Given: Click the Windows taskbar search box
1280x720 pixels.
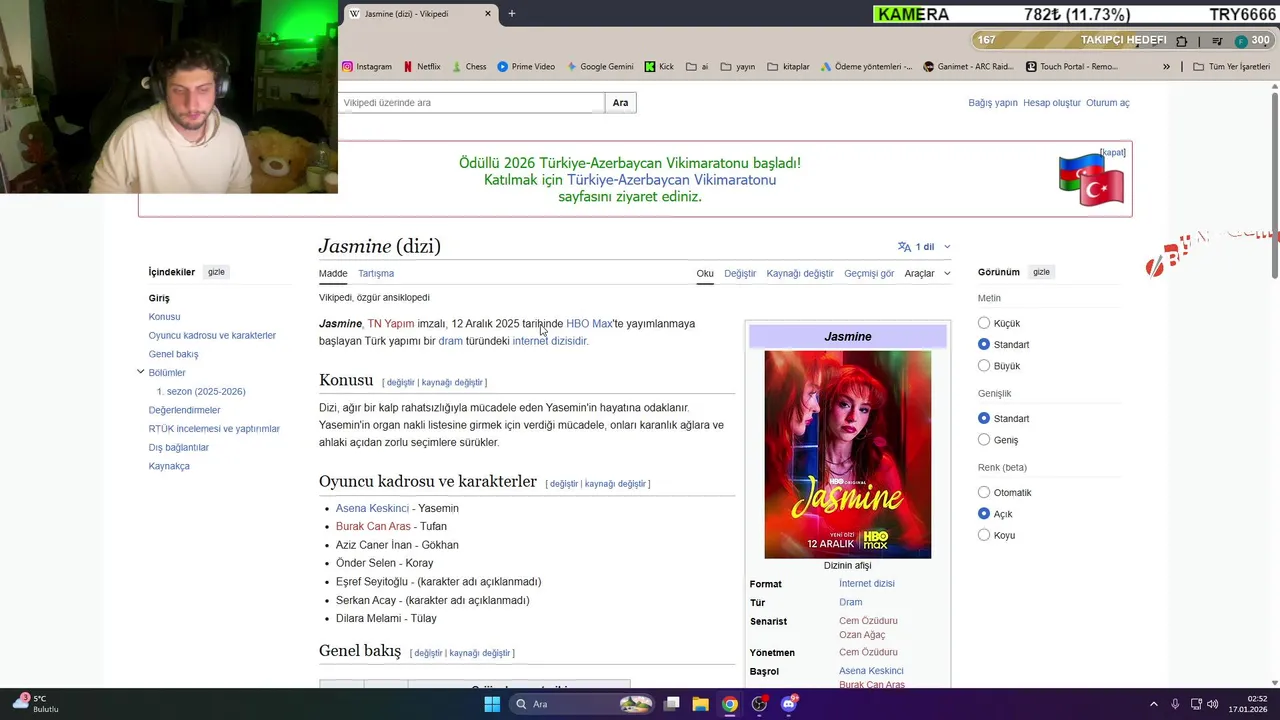Looking at the screenshot, I should 582,704.
